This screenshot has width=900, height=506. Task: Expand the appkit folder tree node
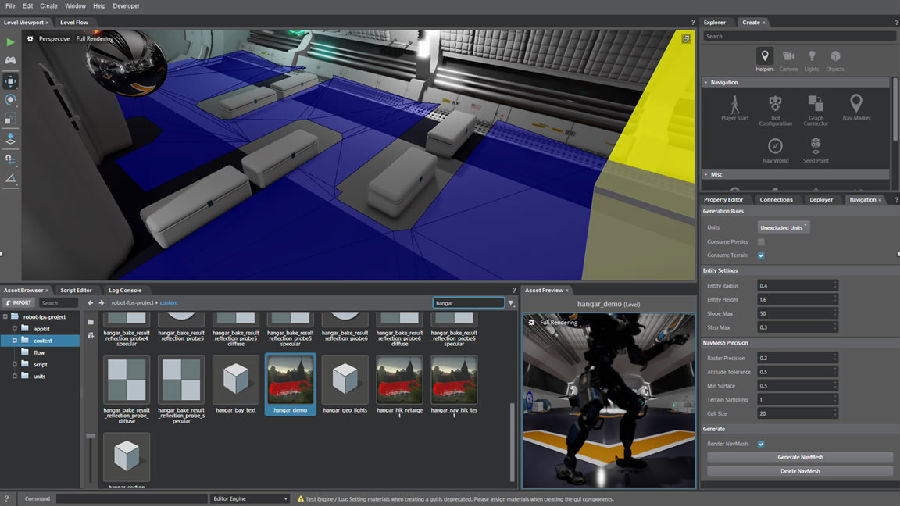point(14,329)
